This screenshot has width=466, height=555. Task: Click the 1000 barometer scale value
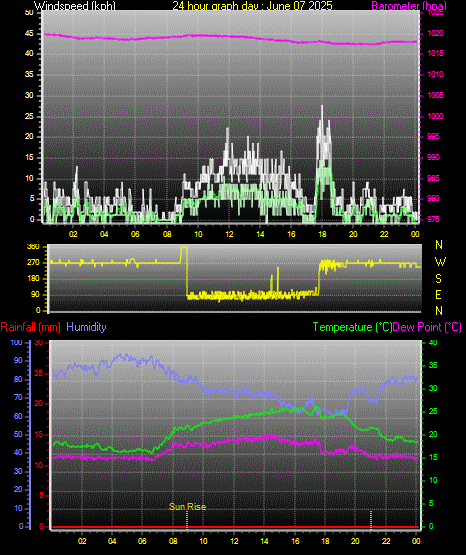(436, 116)
